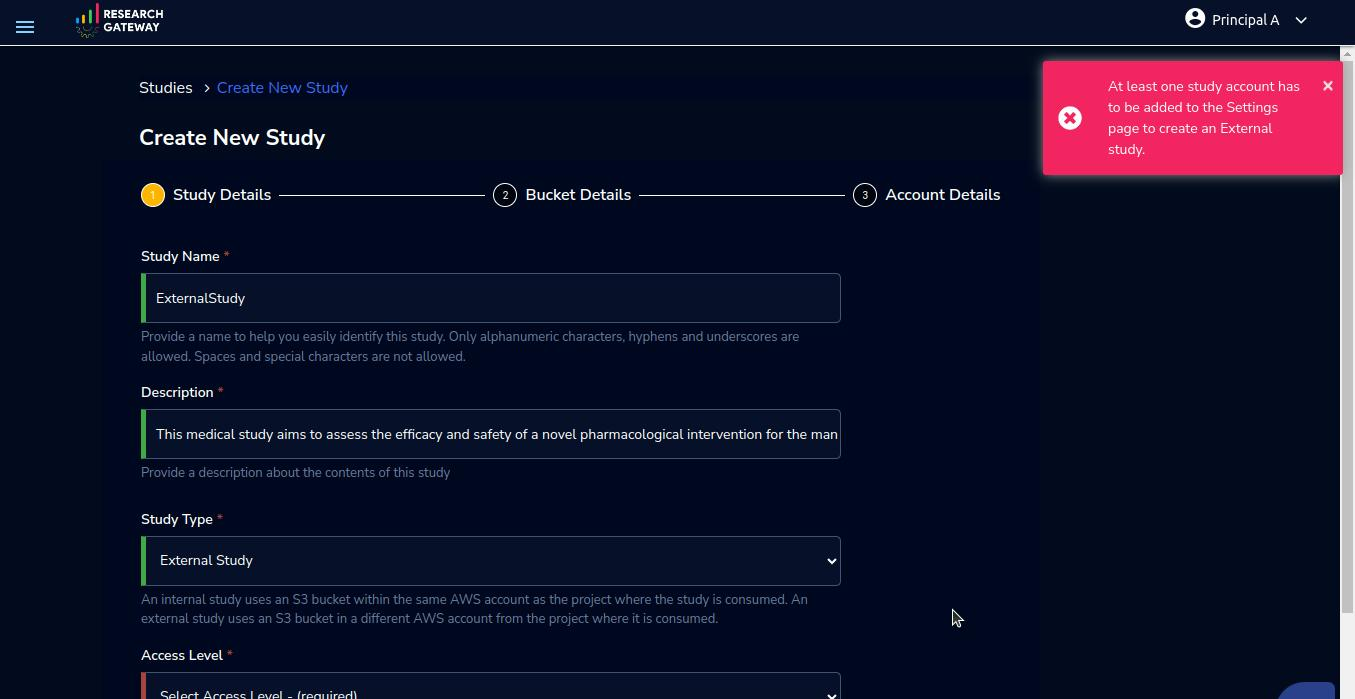
Task: Click the Study Name input field
Action: pos(491,298)
